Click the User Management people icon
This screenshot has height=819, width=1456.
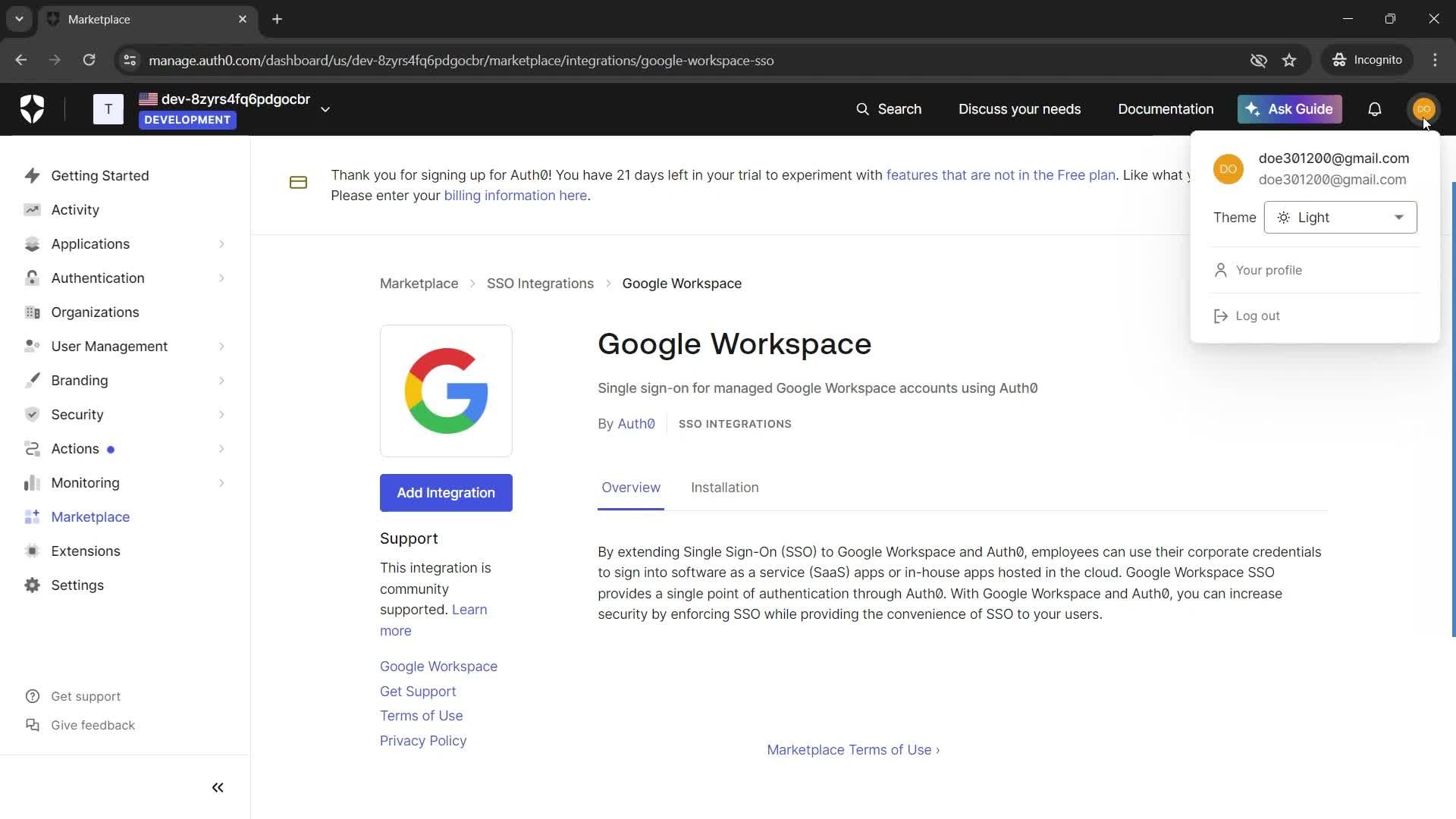point(32,347)
